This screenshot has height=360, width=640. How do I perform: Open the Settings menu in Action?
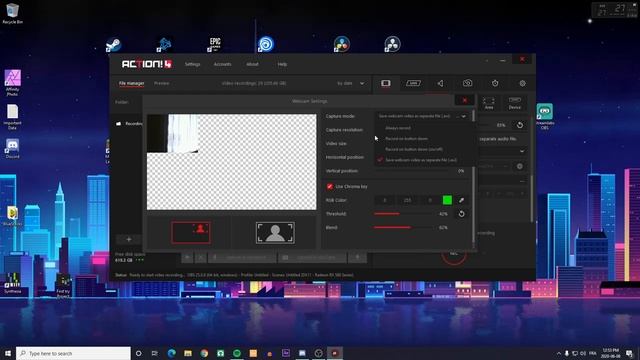point(192,64)
